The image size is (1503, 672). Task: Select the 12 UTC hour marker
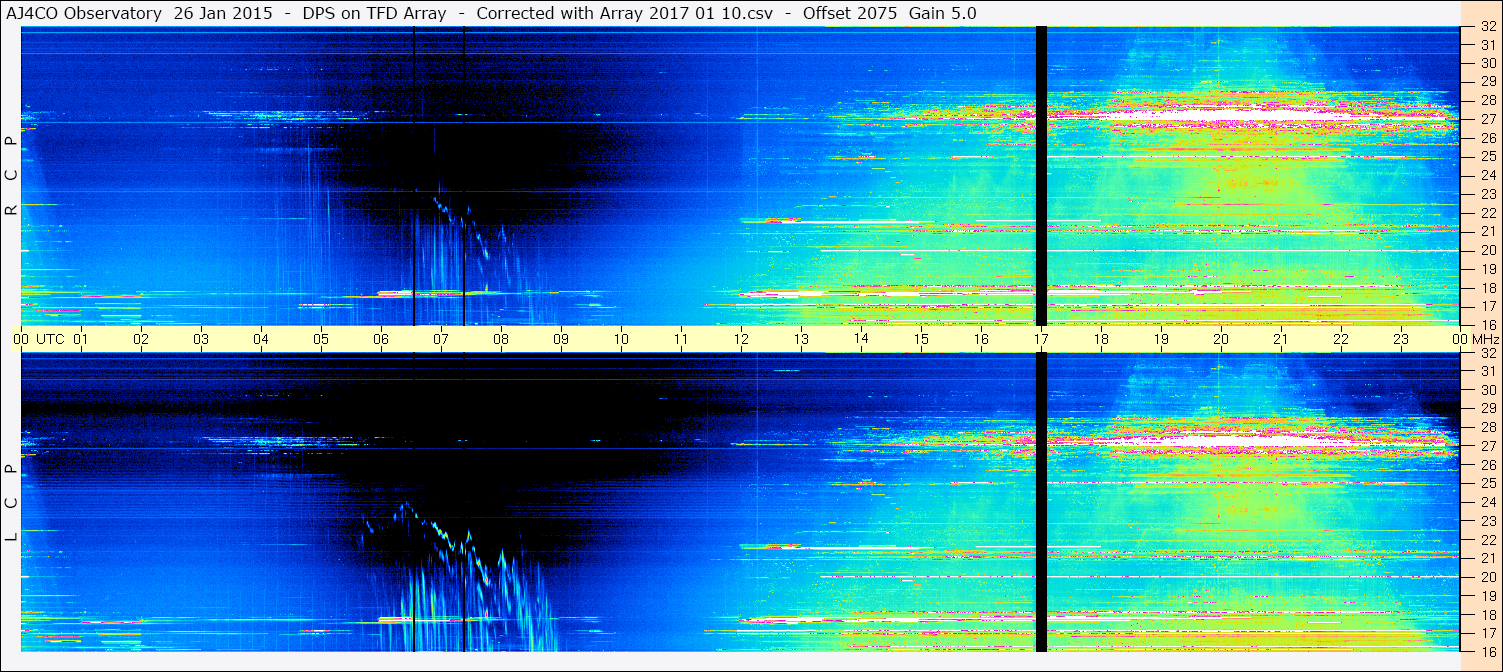(741, 339)
